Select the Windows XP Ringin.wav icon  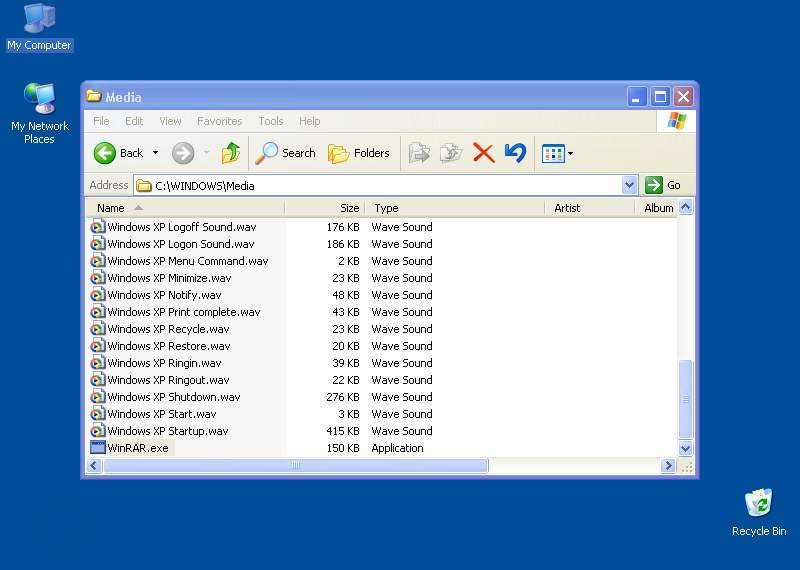point(97,363)
